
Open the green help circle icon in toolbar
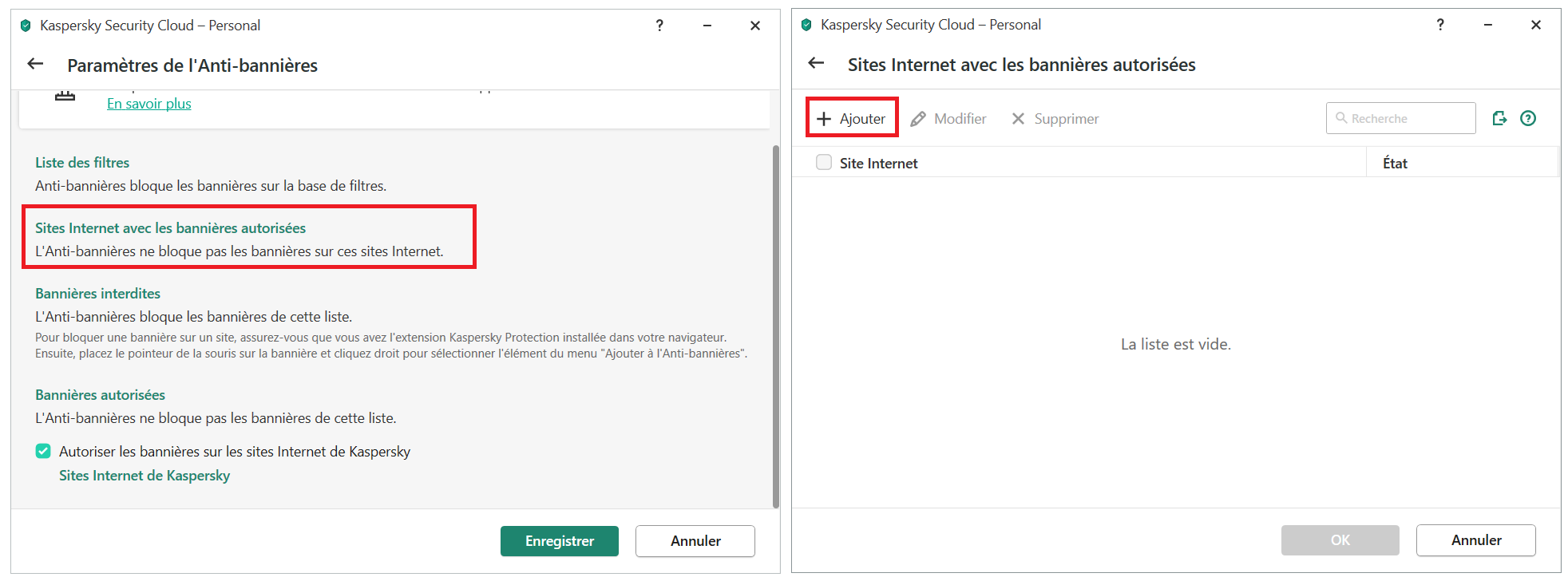(1528, 118)
